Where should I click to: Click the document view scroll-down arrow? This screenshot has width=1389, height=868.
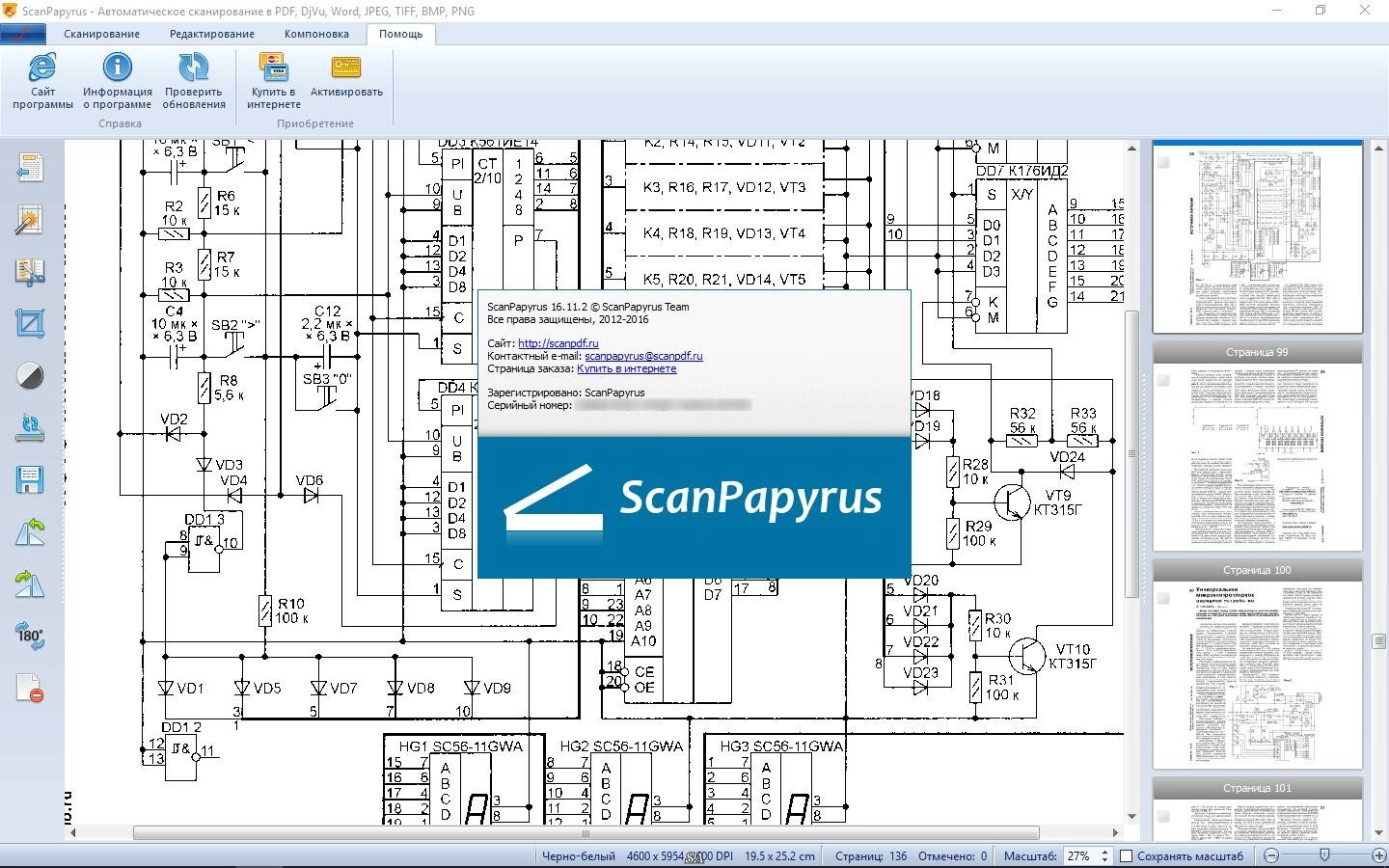(x=1132, y=817)
